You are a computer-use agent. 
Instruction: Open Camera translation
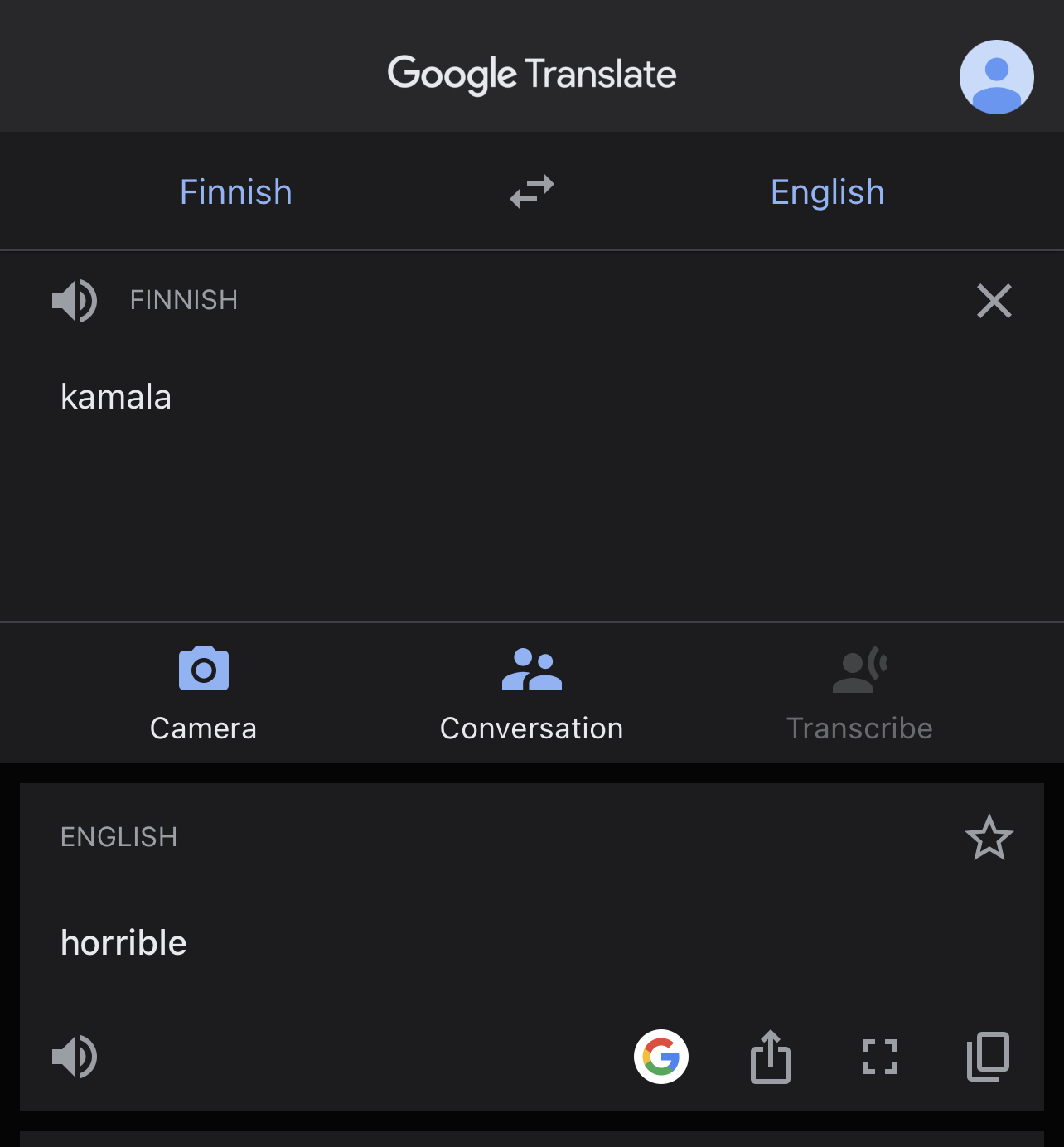[203, 668]
